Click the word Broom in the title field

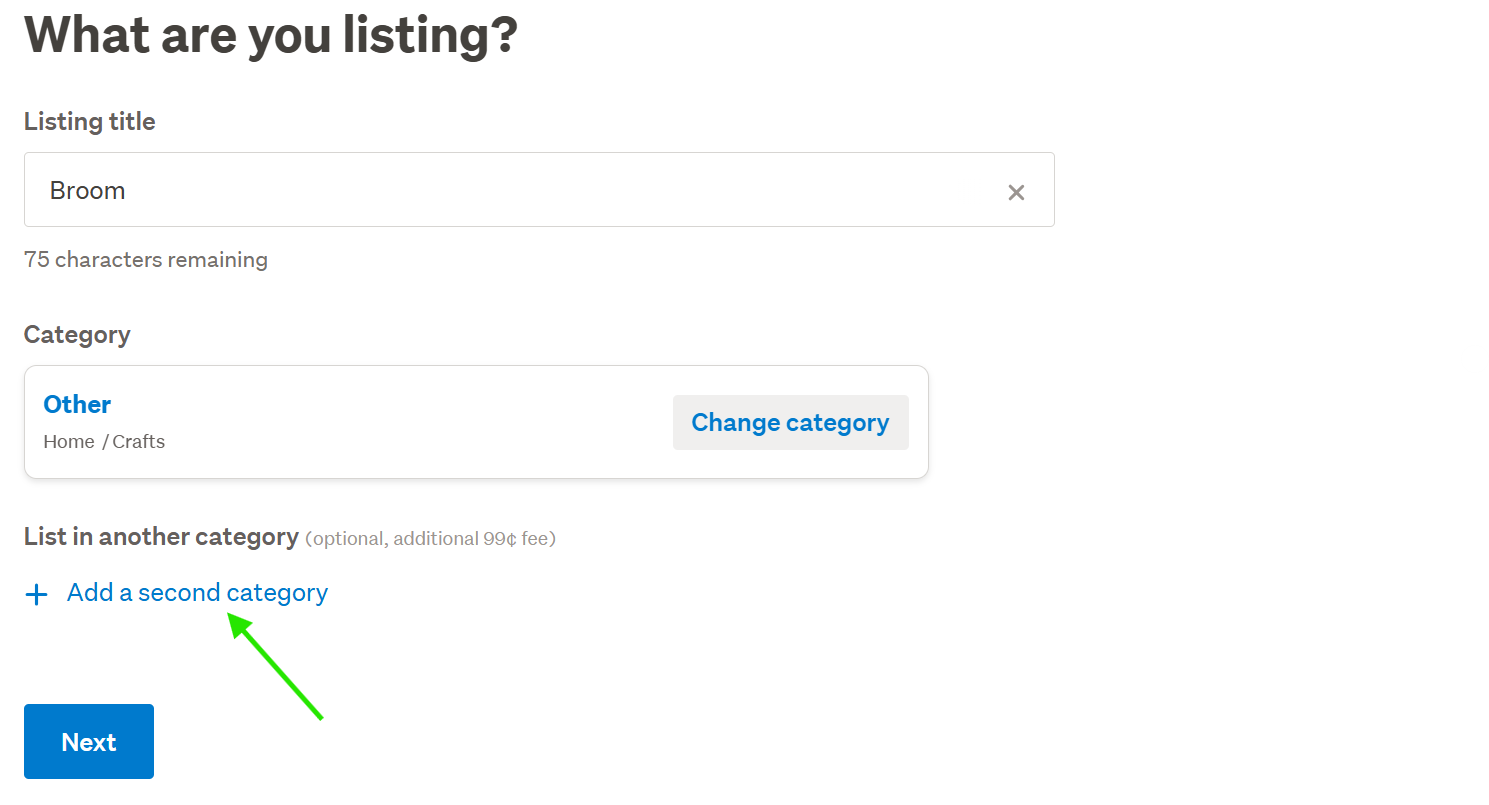(88, 191)
